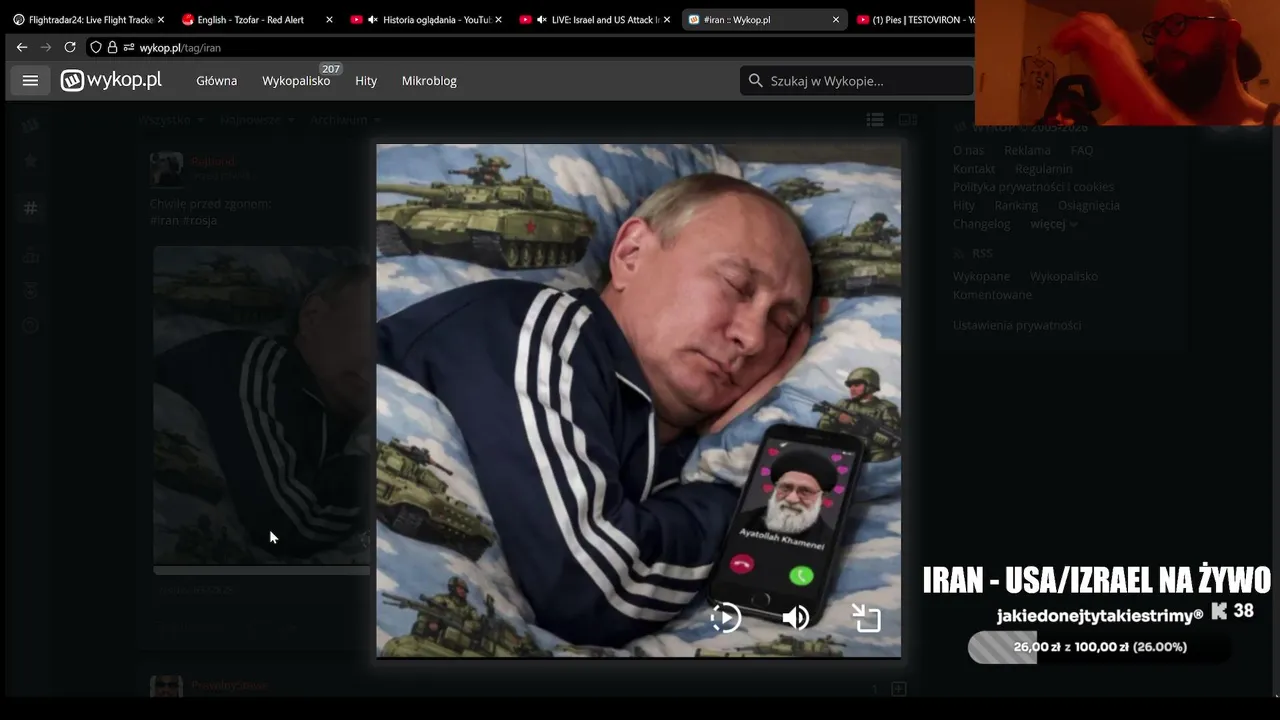
Task: Click the round icon at sidebar bottom
Action: 31,325
